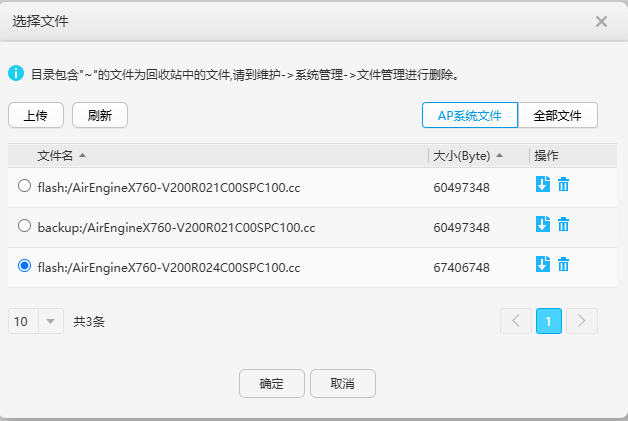
Task: Select backup V200R021C00SPC100.cc radio button
Action: coord(25,226)
